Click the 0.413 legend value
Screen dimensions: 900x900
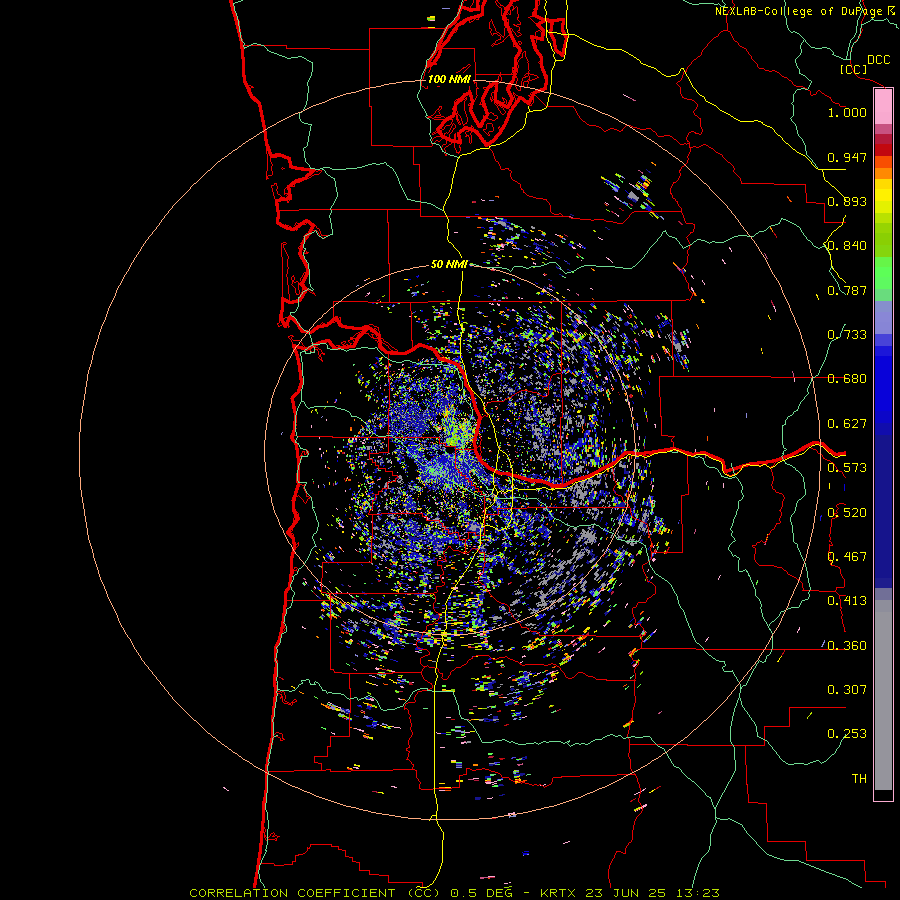(x=847, y=601)
